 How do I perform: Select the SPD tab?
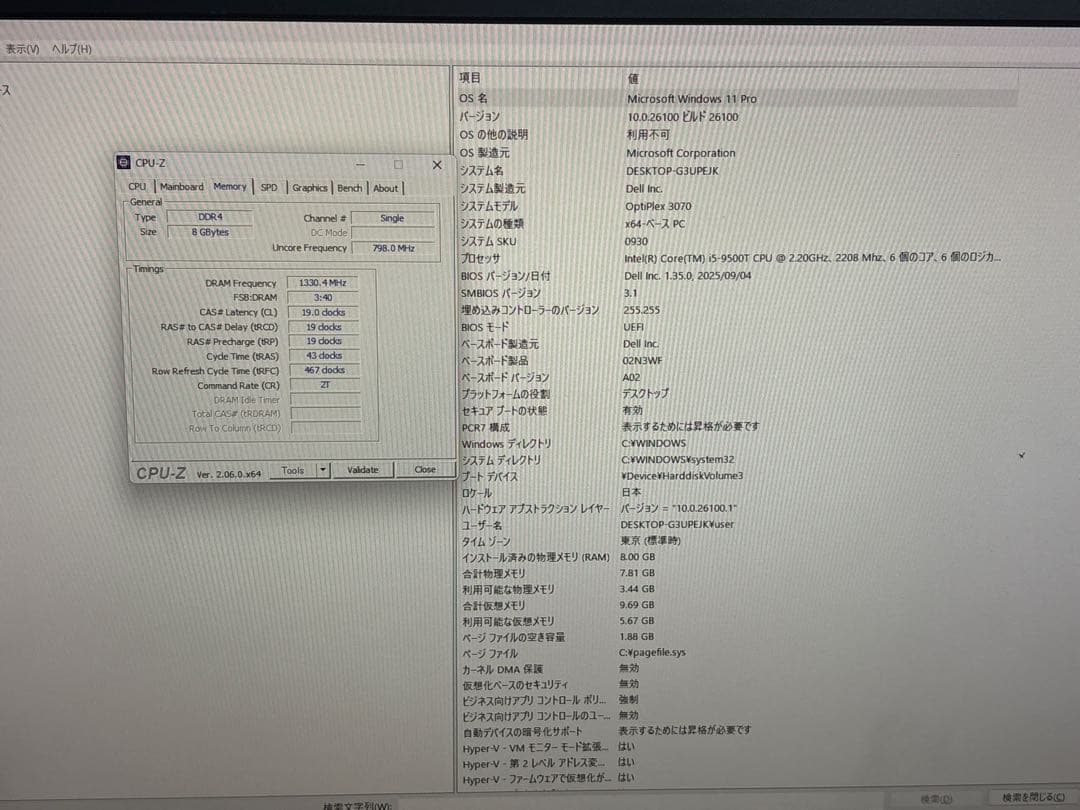[x=267, y=187]
